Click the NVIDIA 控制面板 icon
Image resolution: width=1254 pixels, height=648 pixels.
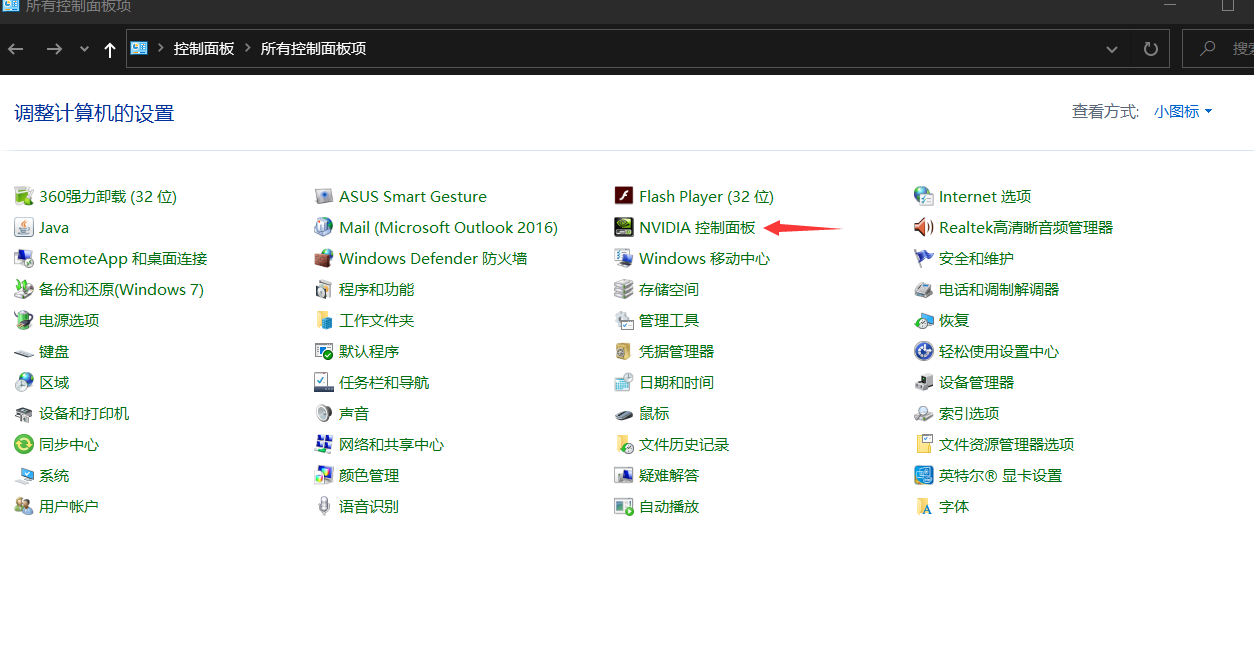[x=624, y=227]
